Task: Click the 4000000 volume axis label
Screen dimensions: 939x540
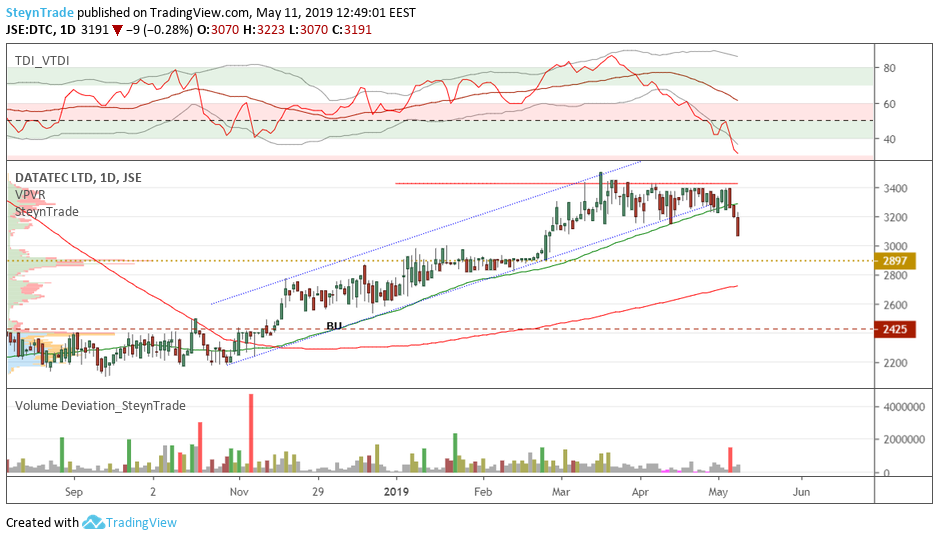Action: (904, 406)
